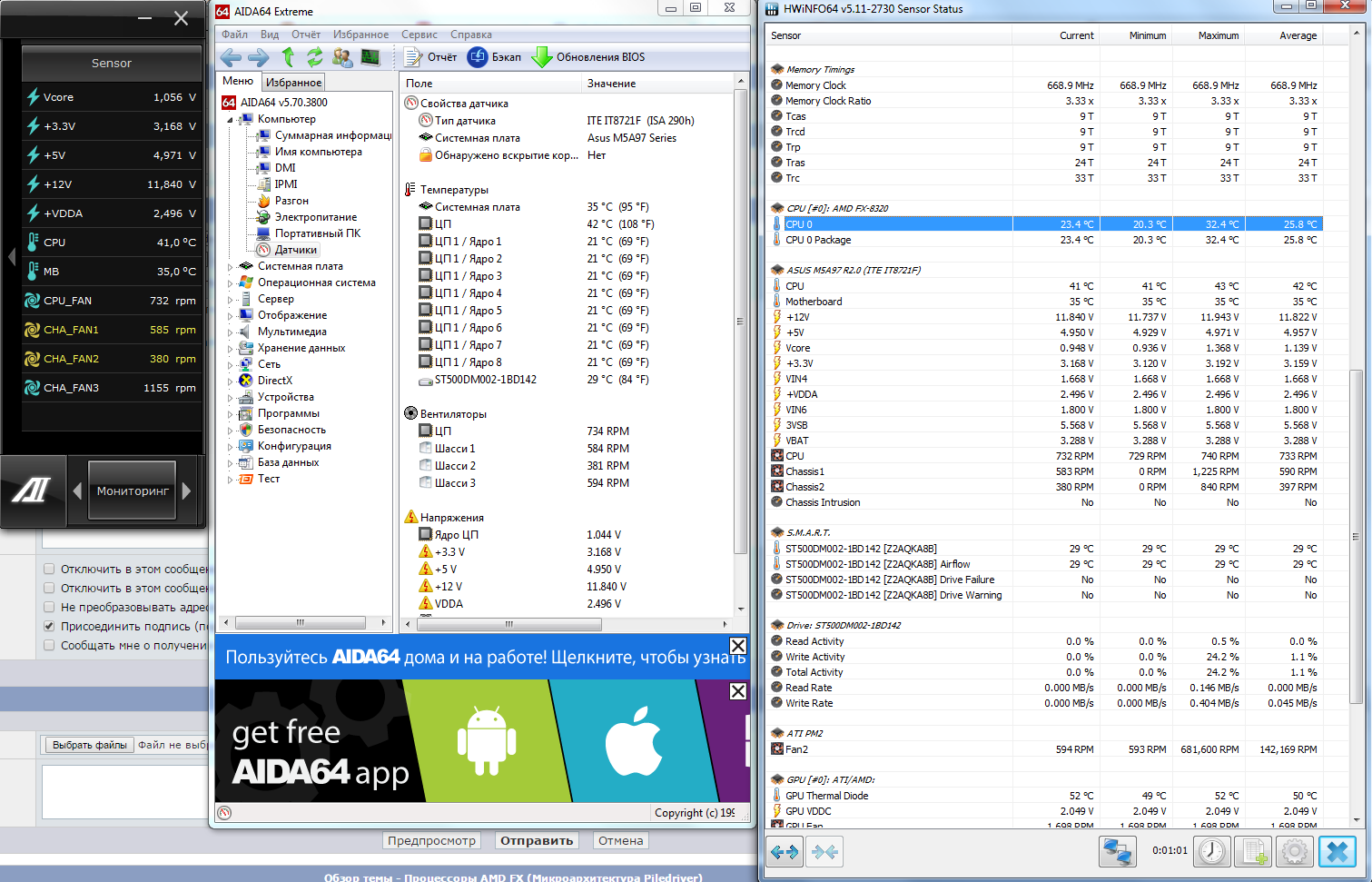The height and width of the screenshot is (882, 1372).
Task: Open the Справка menu in AIDA64
Action: point(471,35)
